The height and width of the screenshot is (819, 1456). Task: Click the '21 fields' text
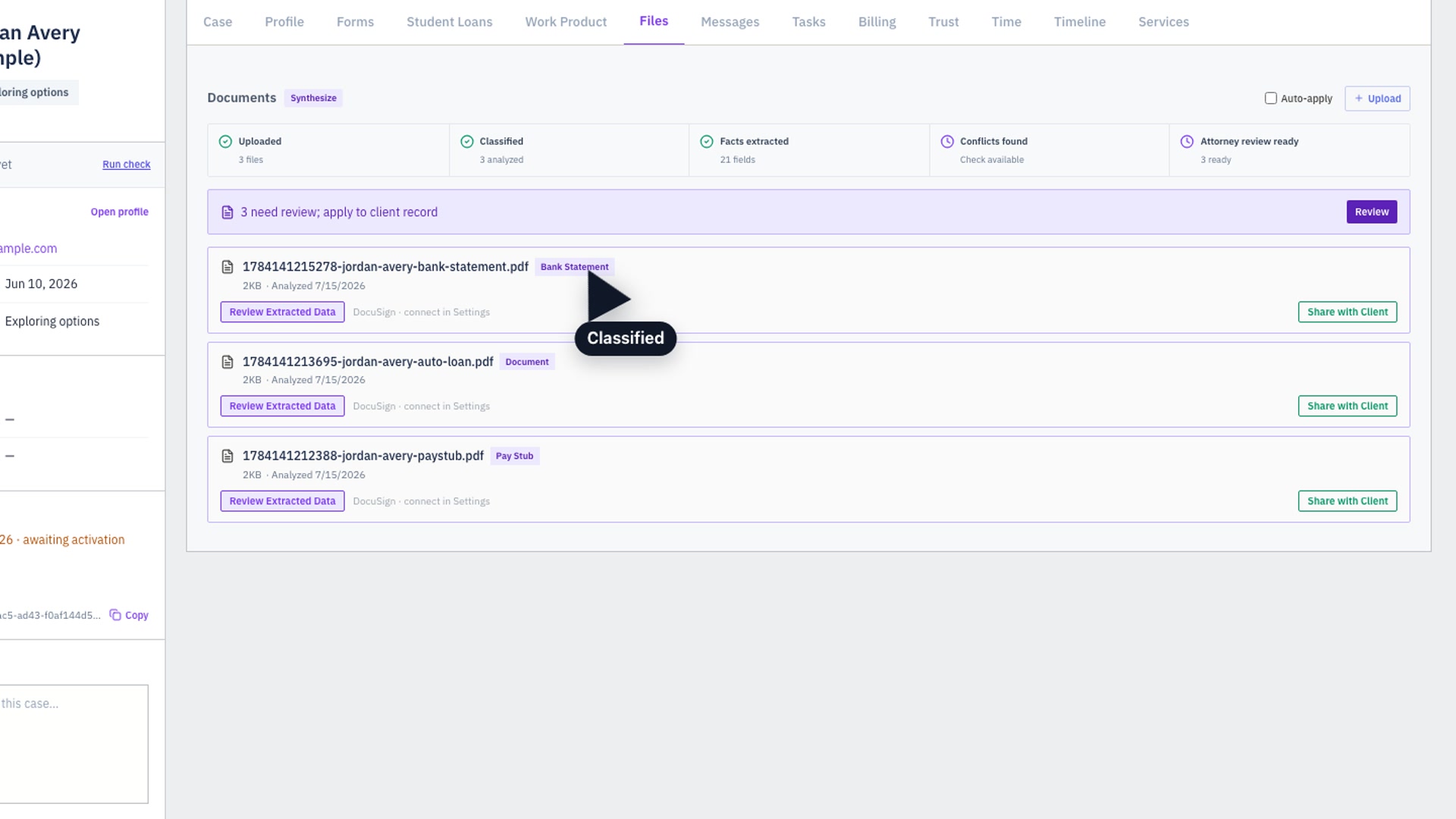738,160
